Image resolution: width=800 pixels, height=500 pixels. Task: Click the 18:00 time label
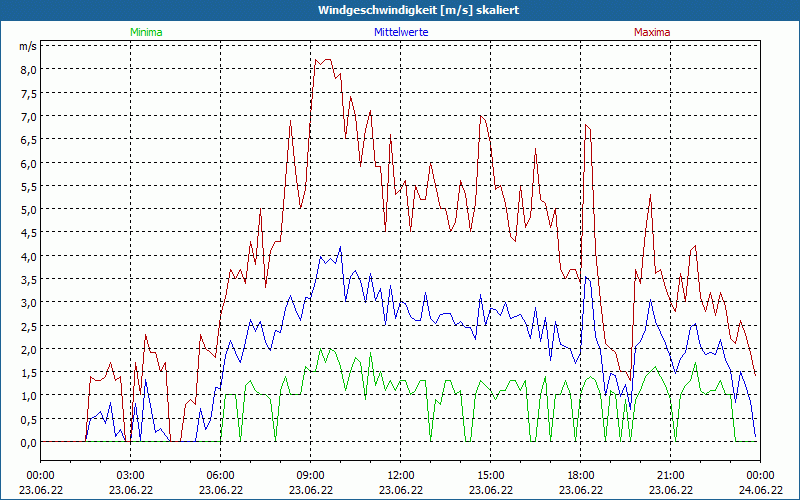pos(581,476)
